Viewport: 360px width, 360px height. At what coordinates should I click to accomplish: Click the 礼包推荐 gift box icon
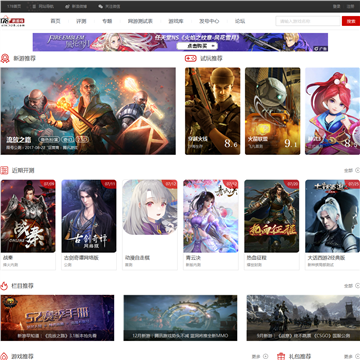pyautogui.click(x=282, y=356)
